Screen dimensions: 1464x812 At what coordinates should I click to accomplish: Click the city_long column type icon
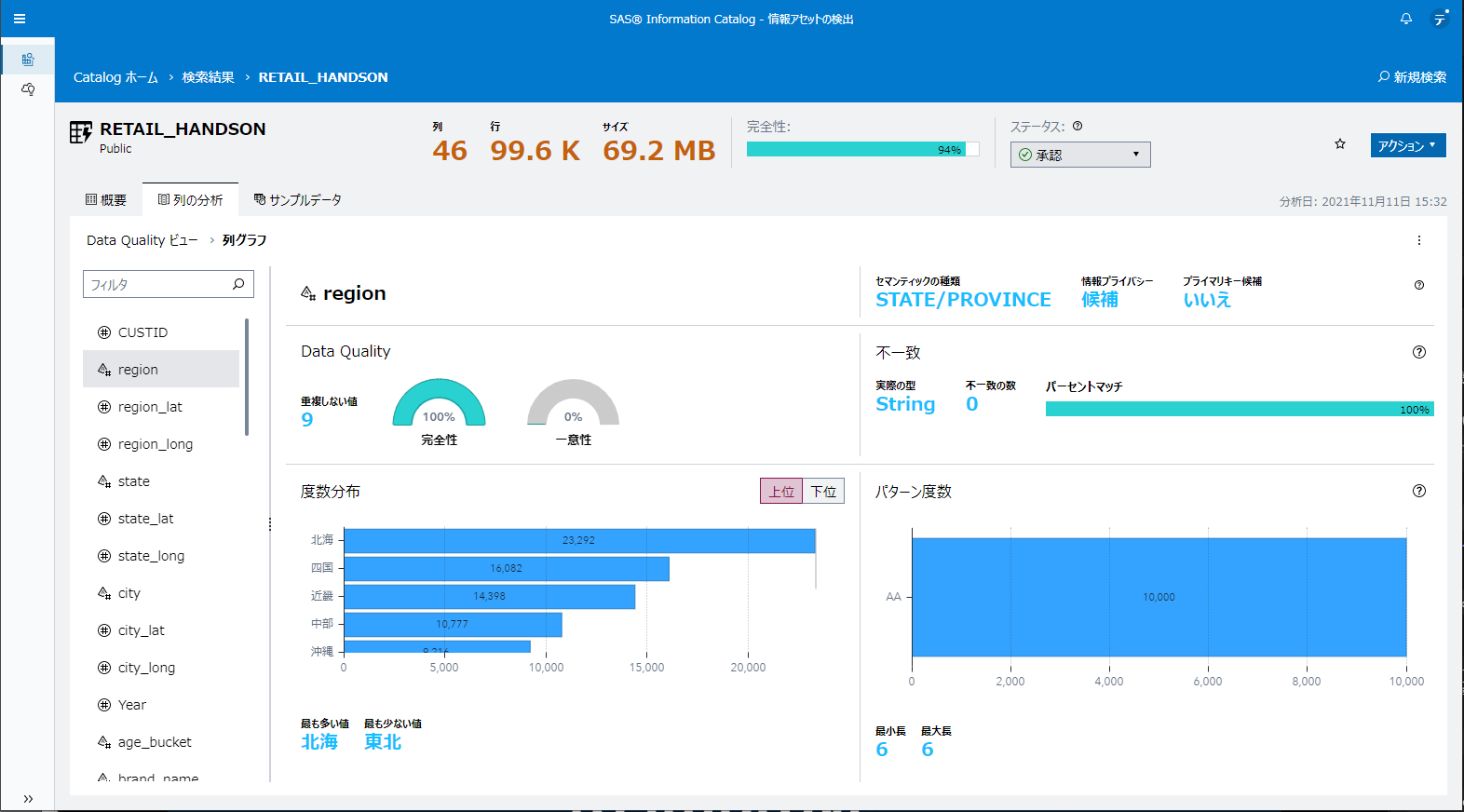[104, 668]
